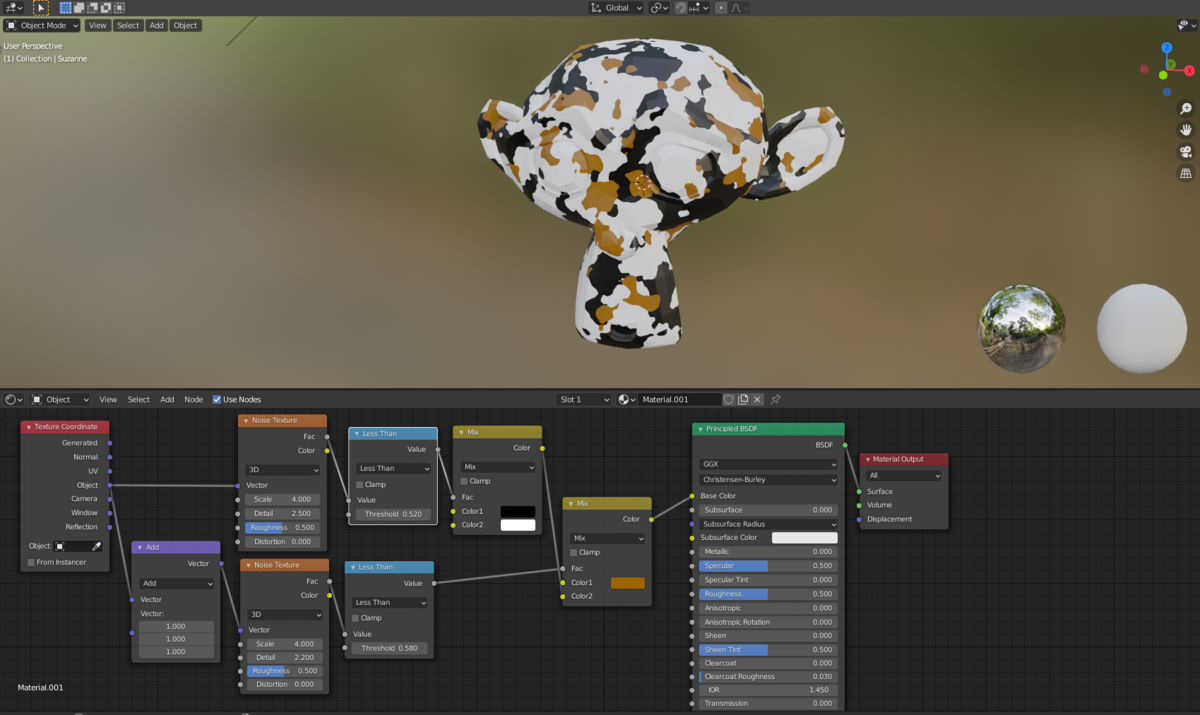The image size is (1200, 715).
Task: Choose the Extend selection mode
Action: (x=79, y=8)
